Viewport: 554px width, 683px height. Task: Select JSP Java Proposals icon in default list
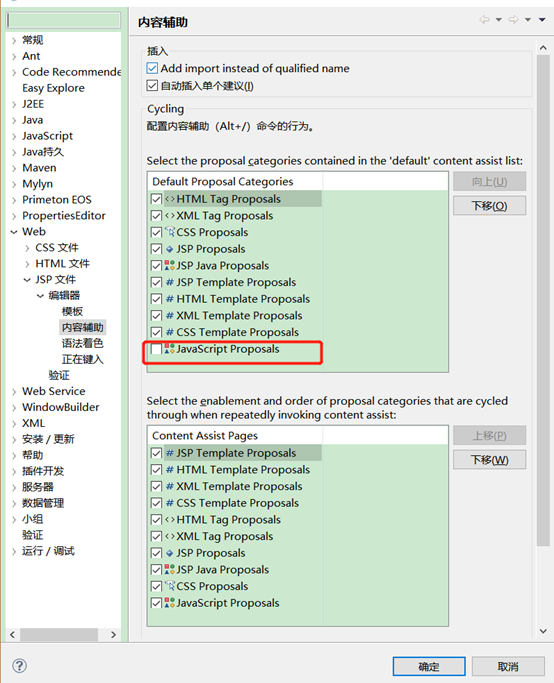point(170,265)
